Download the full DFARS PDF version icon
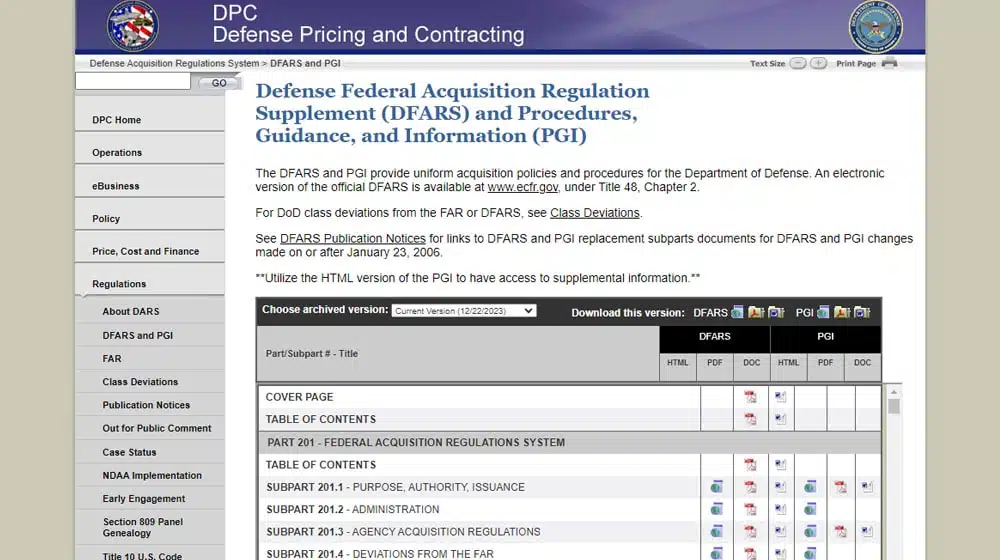This screenshot has height=560, width=1000. [x=756, y=312]
